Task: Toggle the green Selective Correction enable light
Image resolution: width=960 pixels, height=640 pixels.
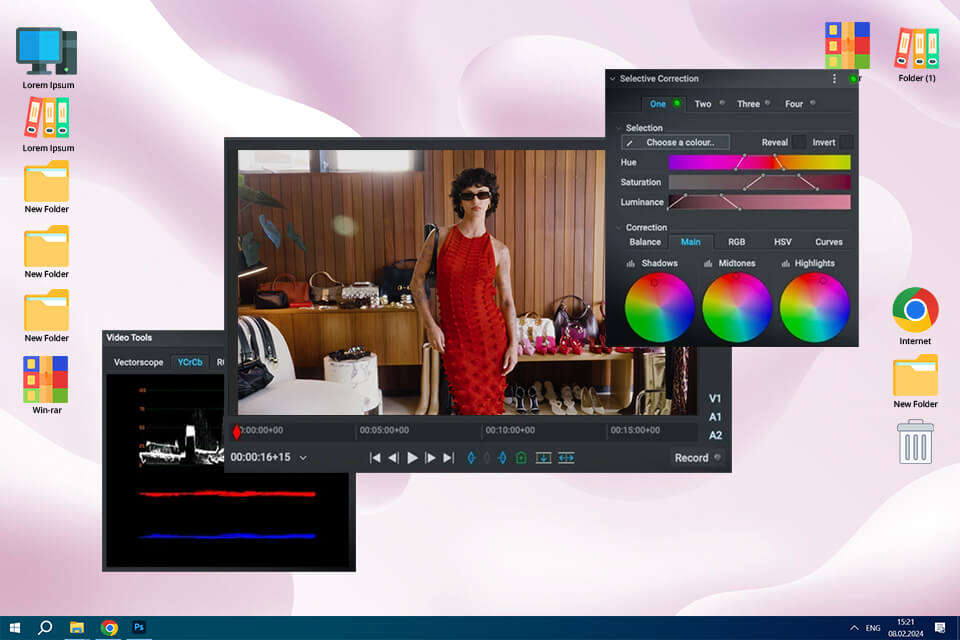Action: coord(852,79)
